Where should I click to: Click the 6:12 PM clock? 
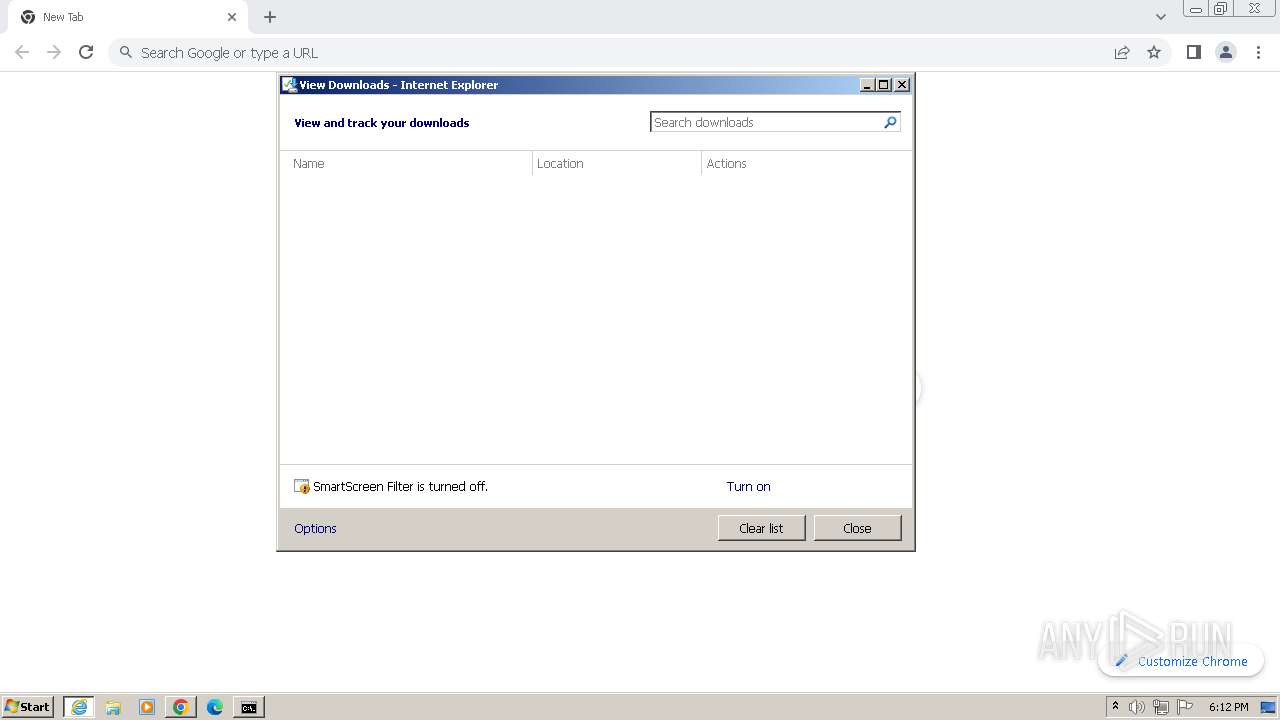(x=1228, y=707)
